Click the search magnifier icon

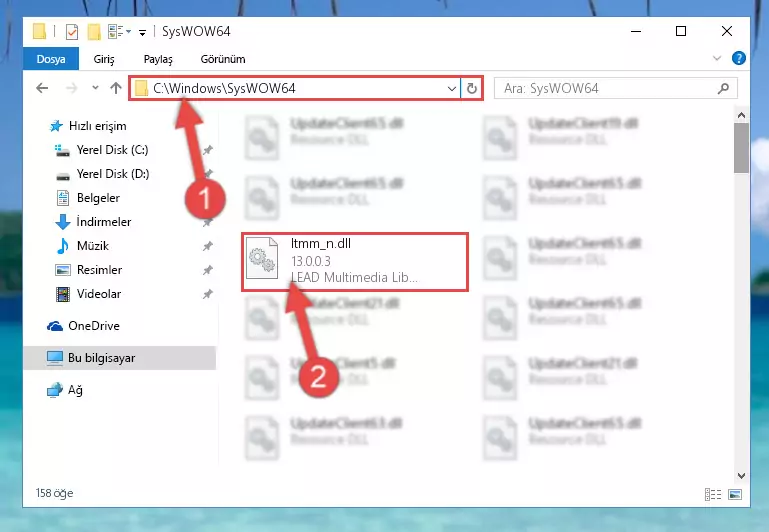click(723, 89)
